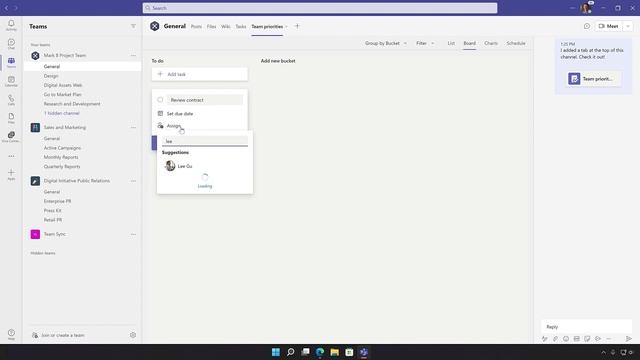Show more apps via sidebar ellipsis

point(11,156)
